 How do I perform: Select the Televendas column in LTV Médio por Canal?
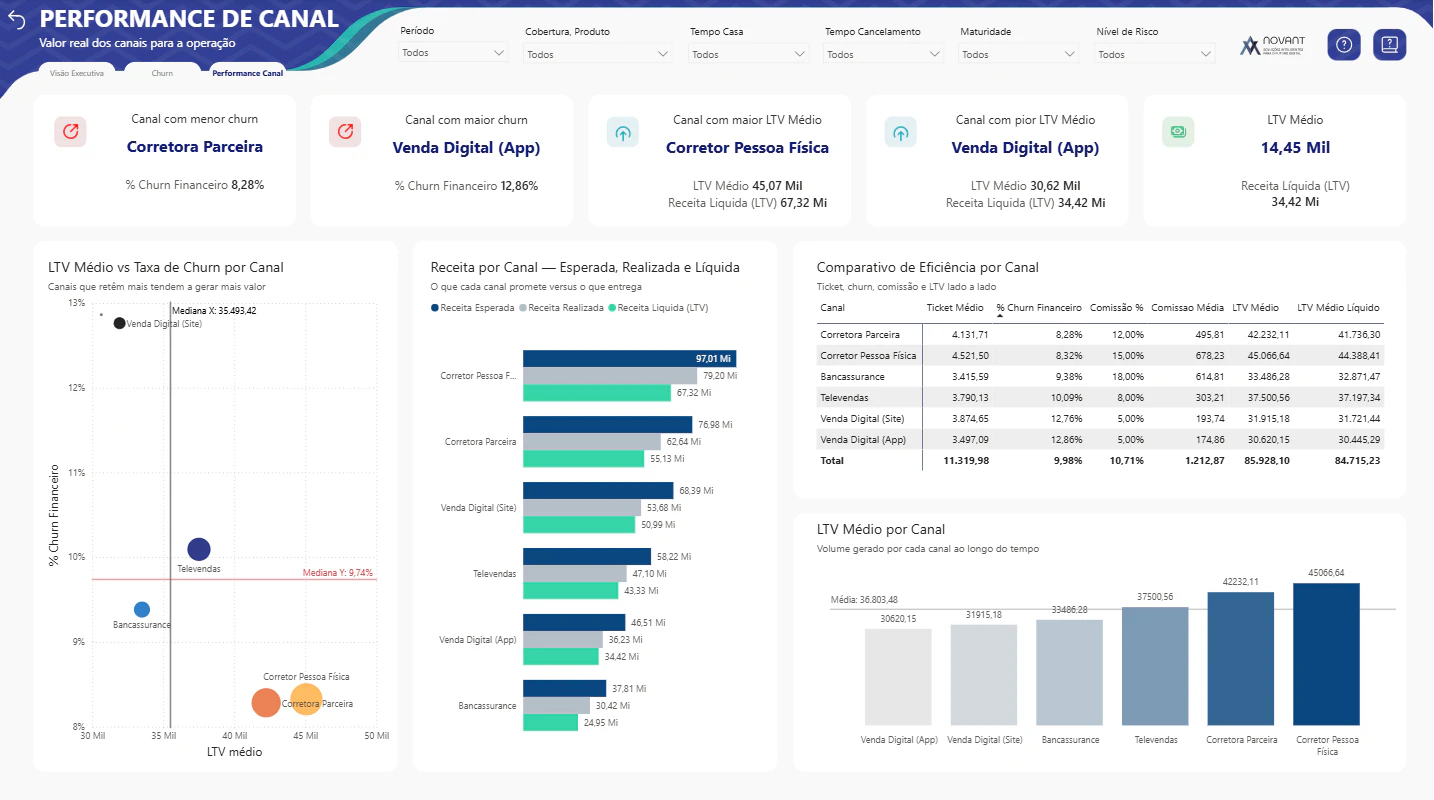[1155, 666]
